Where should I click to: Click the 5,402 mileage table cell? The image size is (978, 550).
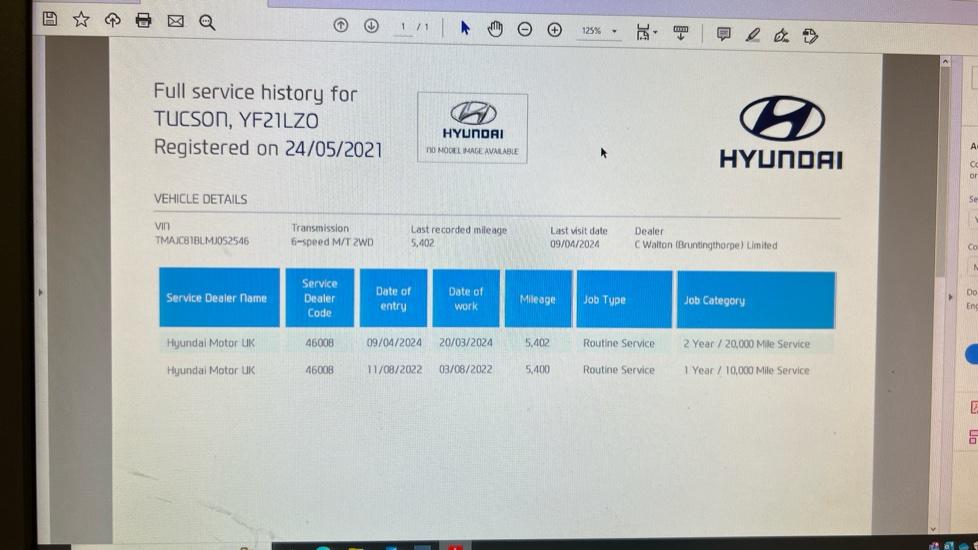point(537,342)
